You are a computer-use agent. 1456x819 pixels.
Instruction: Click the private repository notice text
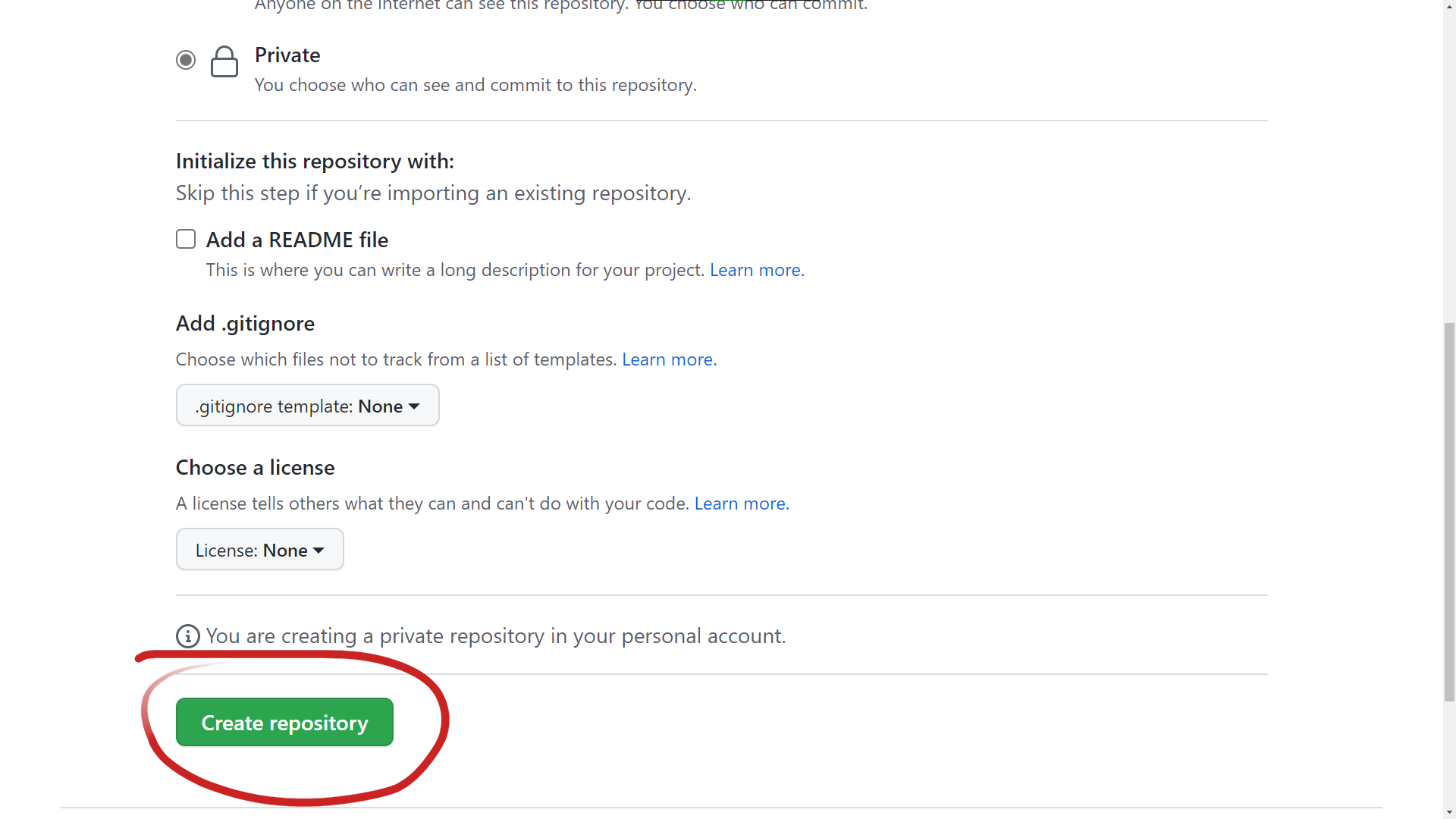pos(495,636)
